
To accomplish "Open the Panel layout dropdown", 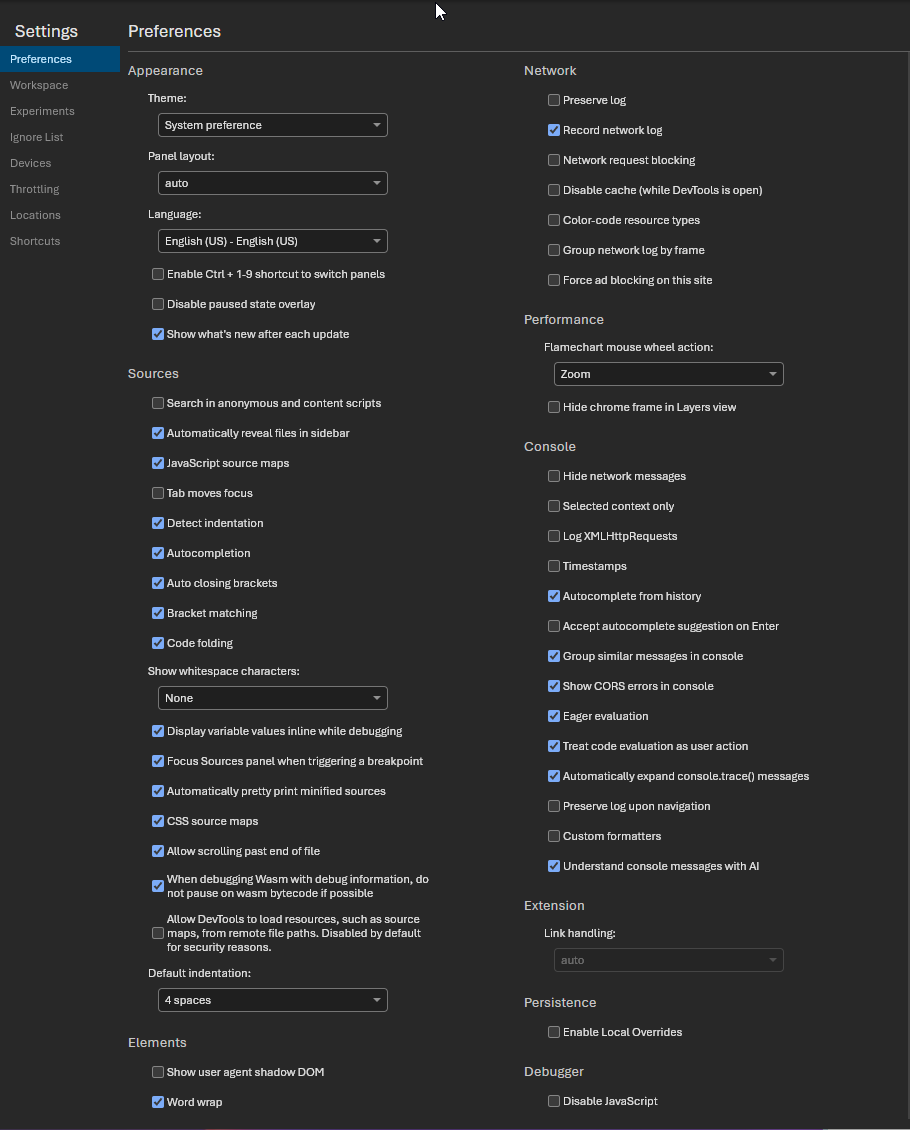I will click(272, 183).
